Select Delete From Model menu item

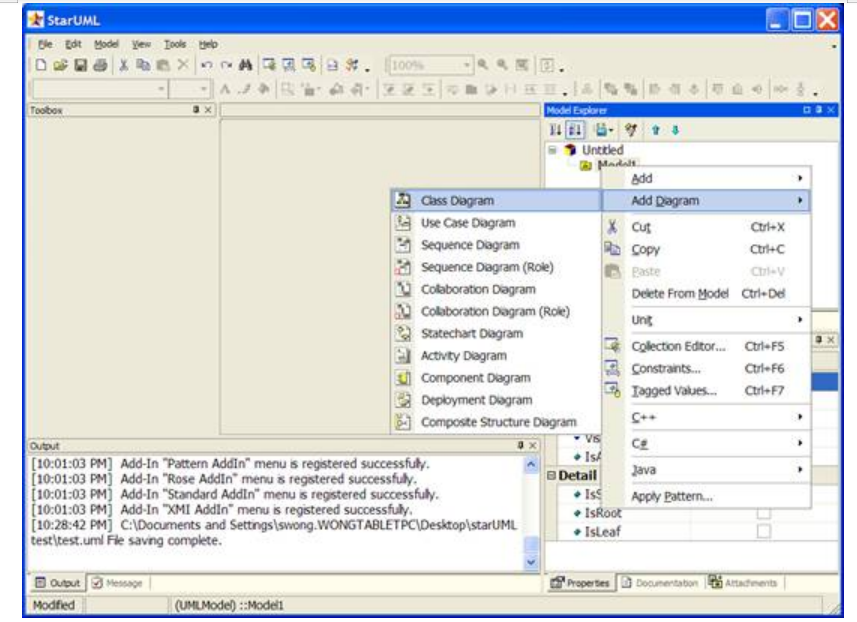tap(706, 294)
